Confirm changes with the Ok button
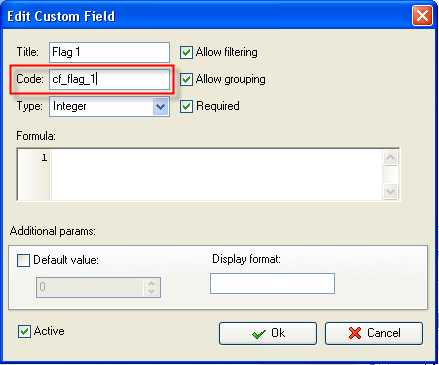The height and width of the screenshot is (365, 439). [x=268, y=333]
